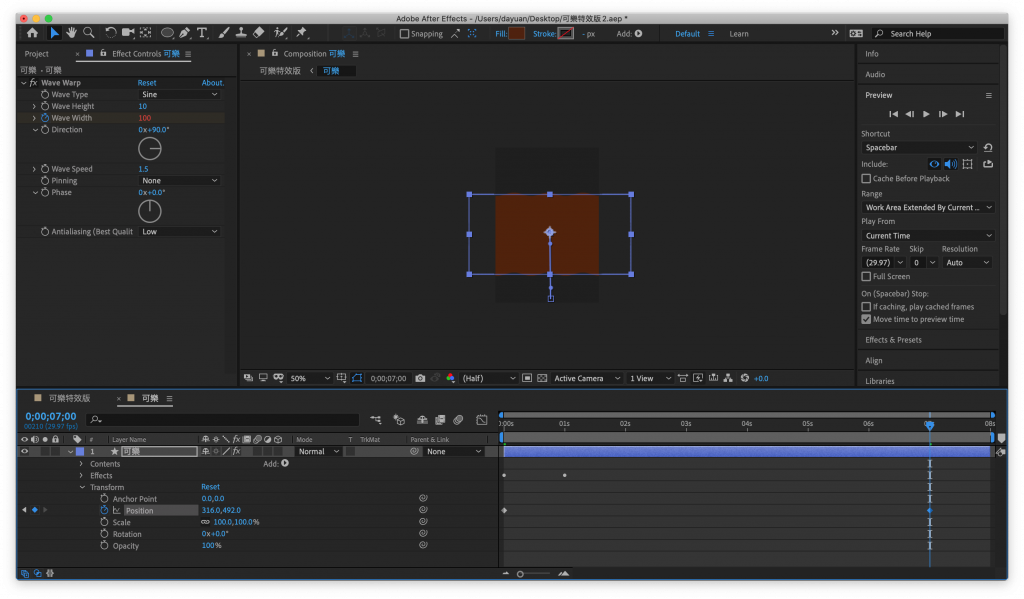Click the Transform Reset link
1024x599 pixels.
(x=210, y=487)
